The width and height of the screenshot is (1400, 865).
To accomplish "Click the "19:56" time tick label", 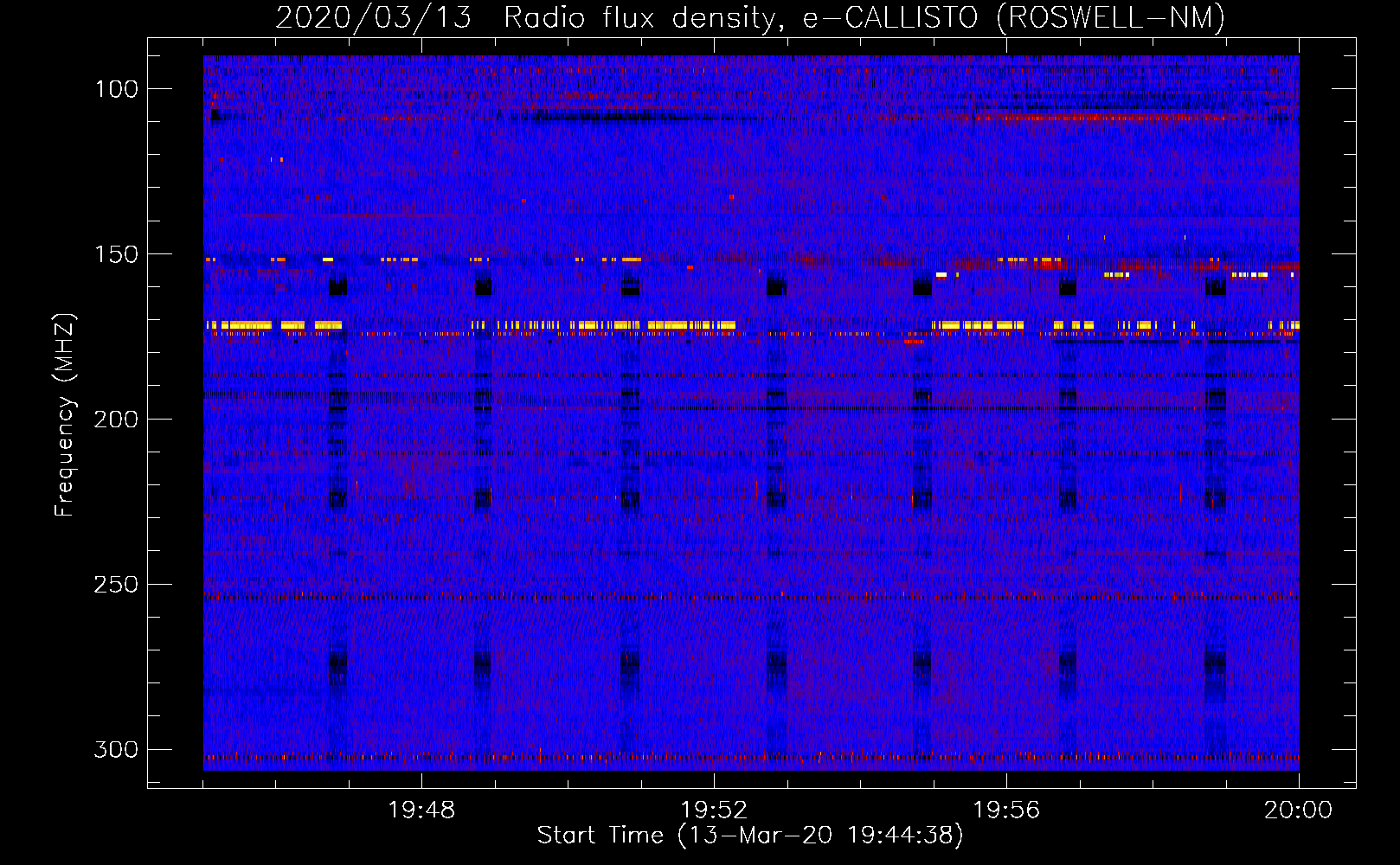I will [1006, 811].
